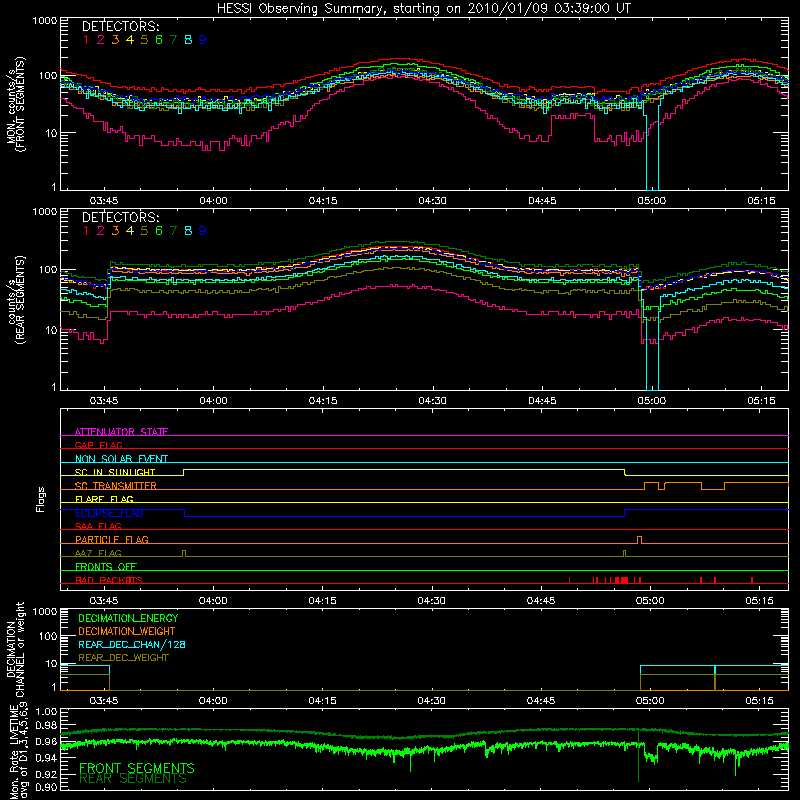Click the SC_TRANSMITTER flag label
Viewport: 800px width, 800px height.
[116, 486]
